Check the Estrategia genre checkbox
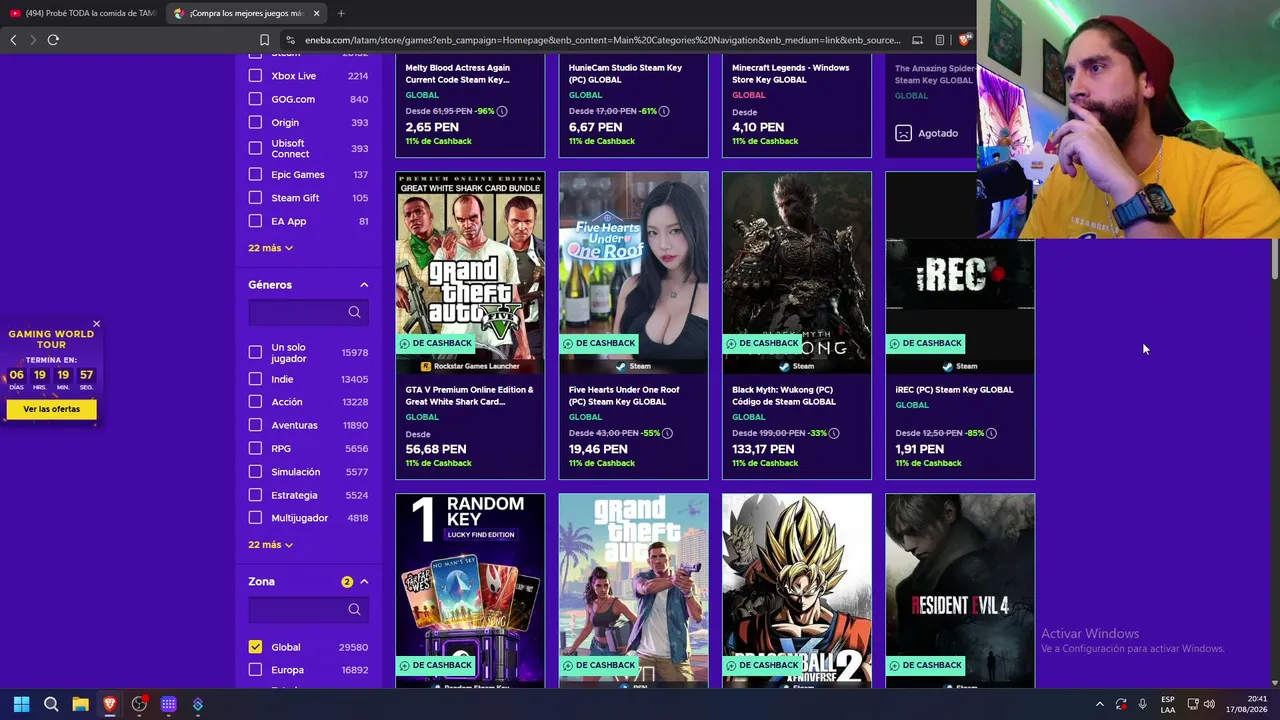The height and width of the screenshot is (720, 1280). (255, 495)
